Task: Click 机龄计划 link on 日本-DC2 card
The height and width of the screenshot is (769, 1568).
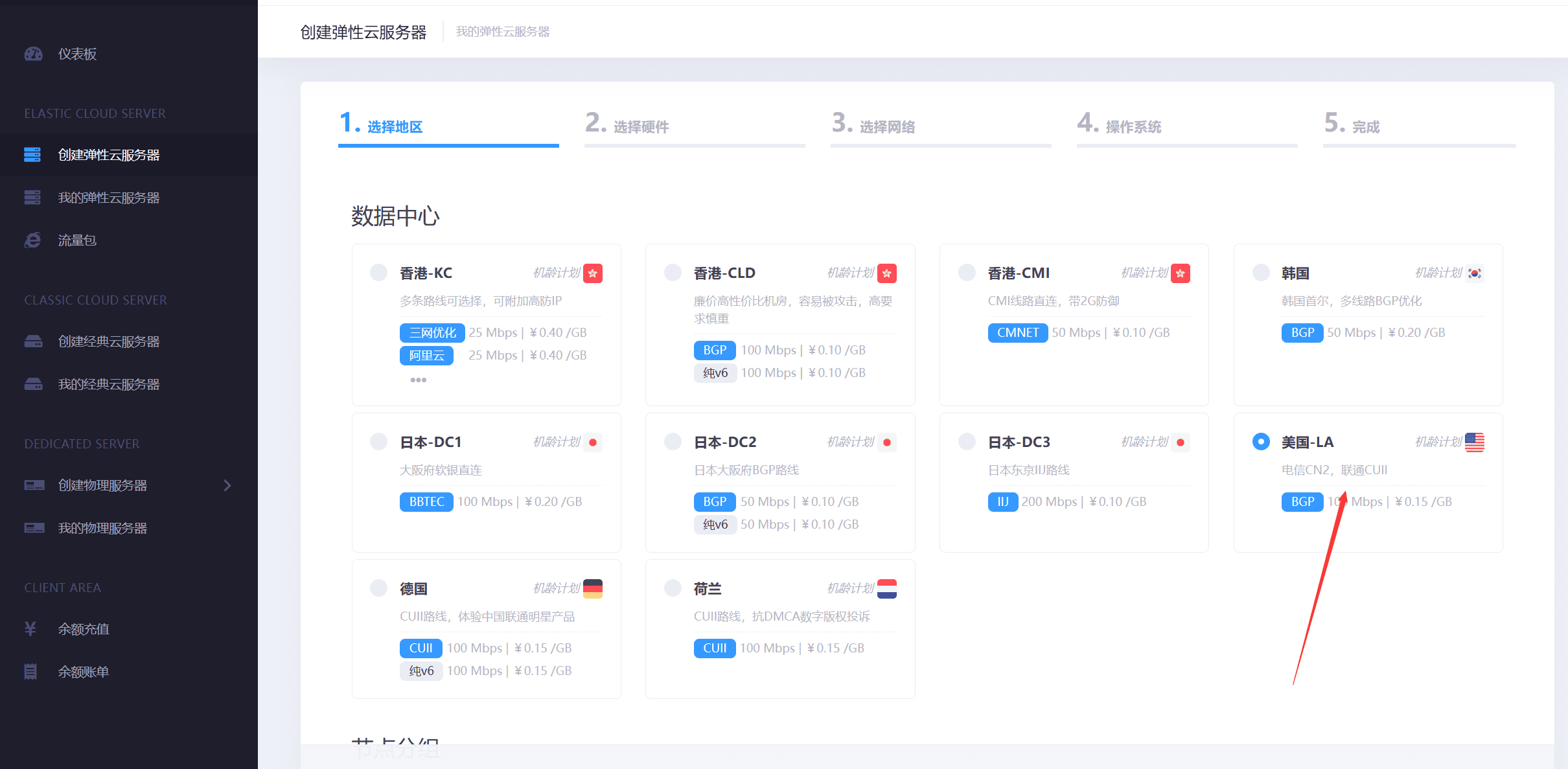Action: click(851, 442)
